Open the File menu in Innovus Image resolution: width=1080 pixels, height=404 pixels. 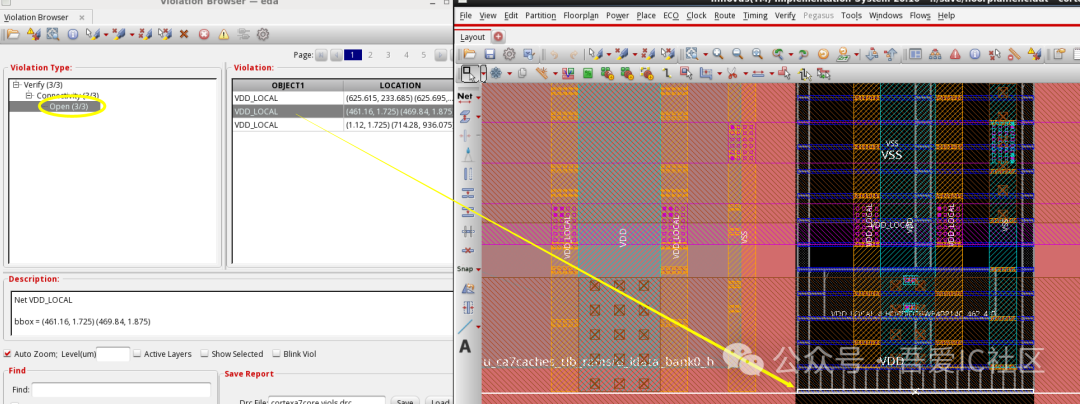(466, 15)
